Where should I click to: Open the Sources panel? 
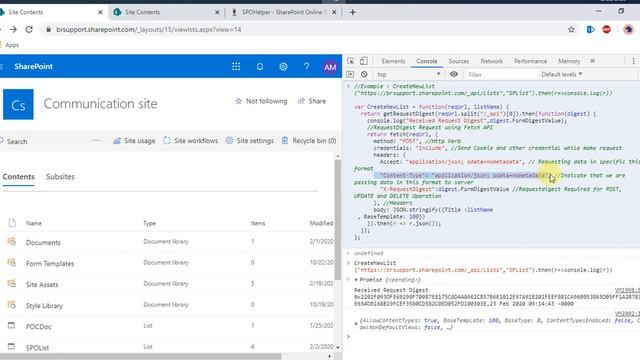458,61
